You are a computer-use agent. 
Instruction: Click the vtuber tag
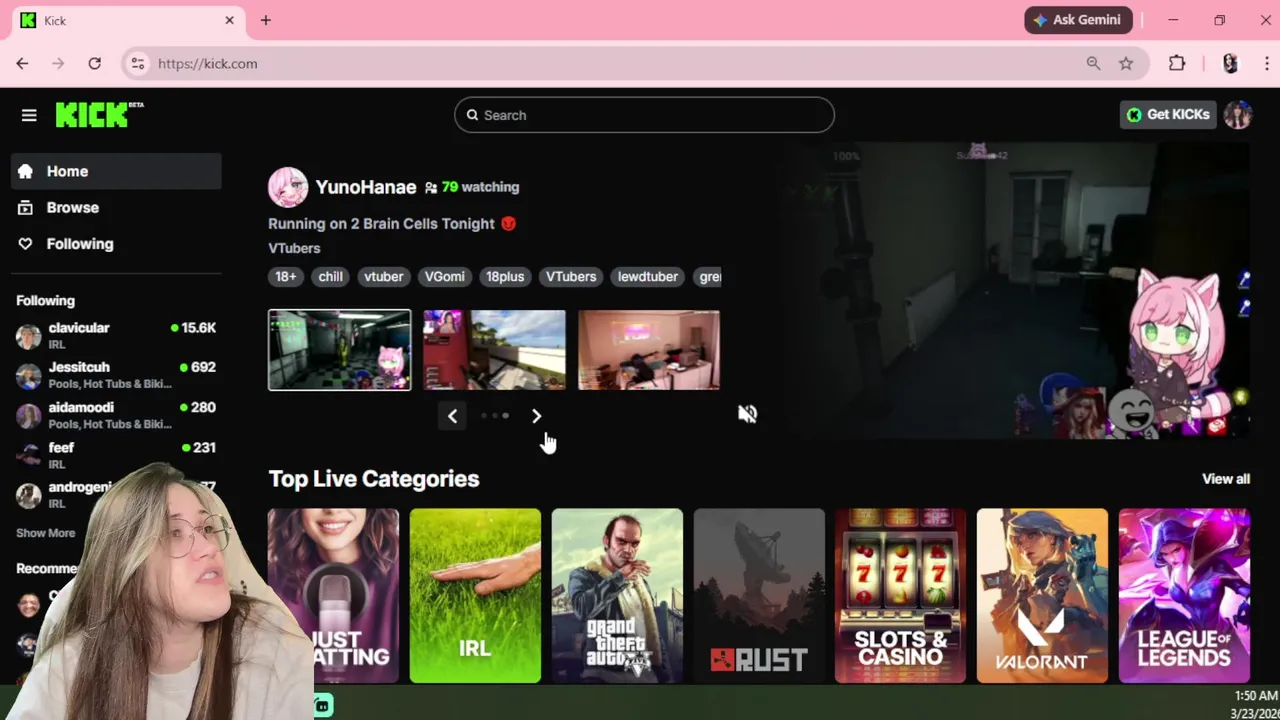click(x=384, y=277)
